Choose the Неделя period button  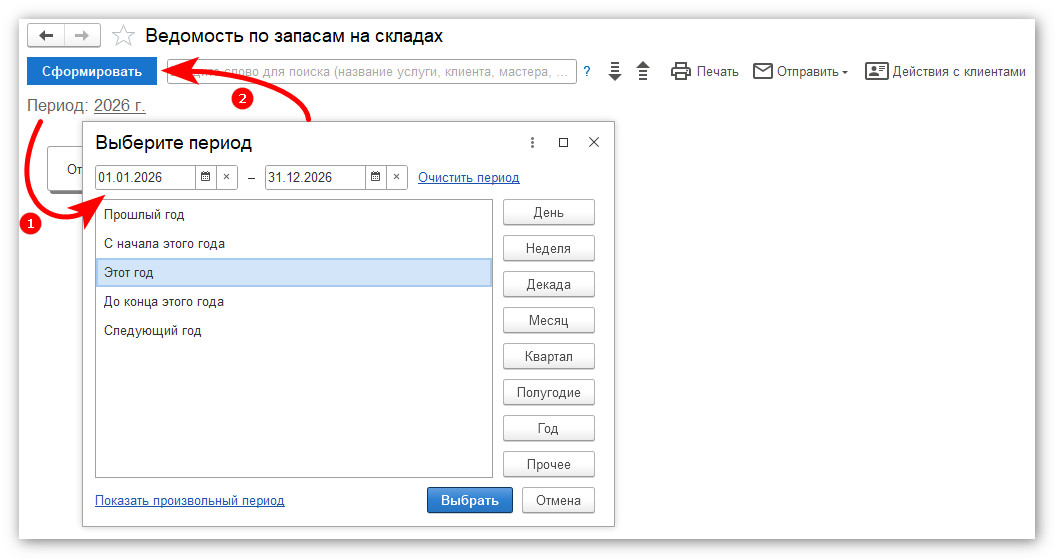click(549, 248)
